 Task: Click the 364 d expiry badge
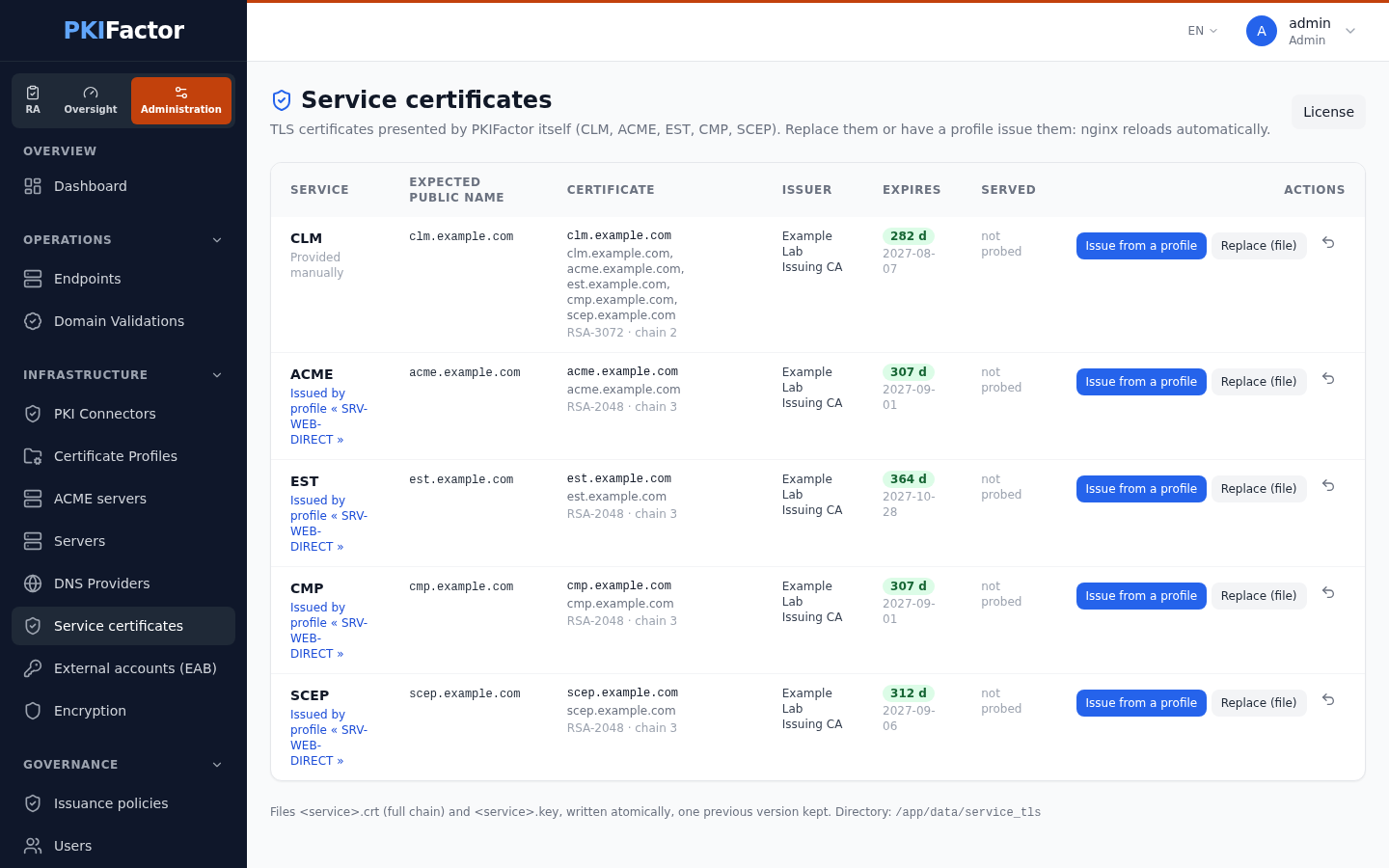(909, 479)
